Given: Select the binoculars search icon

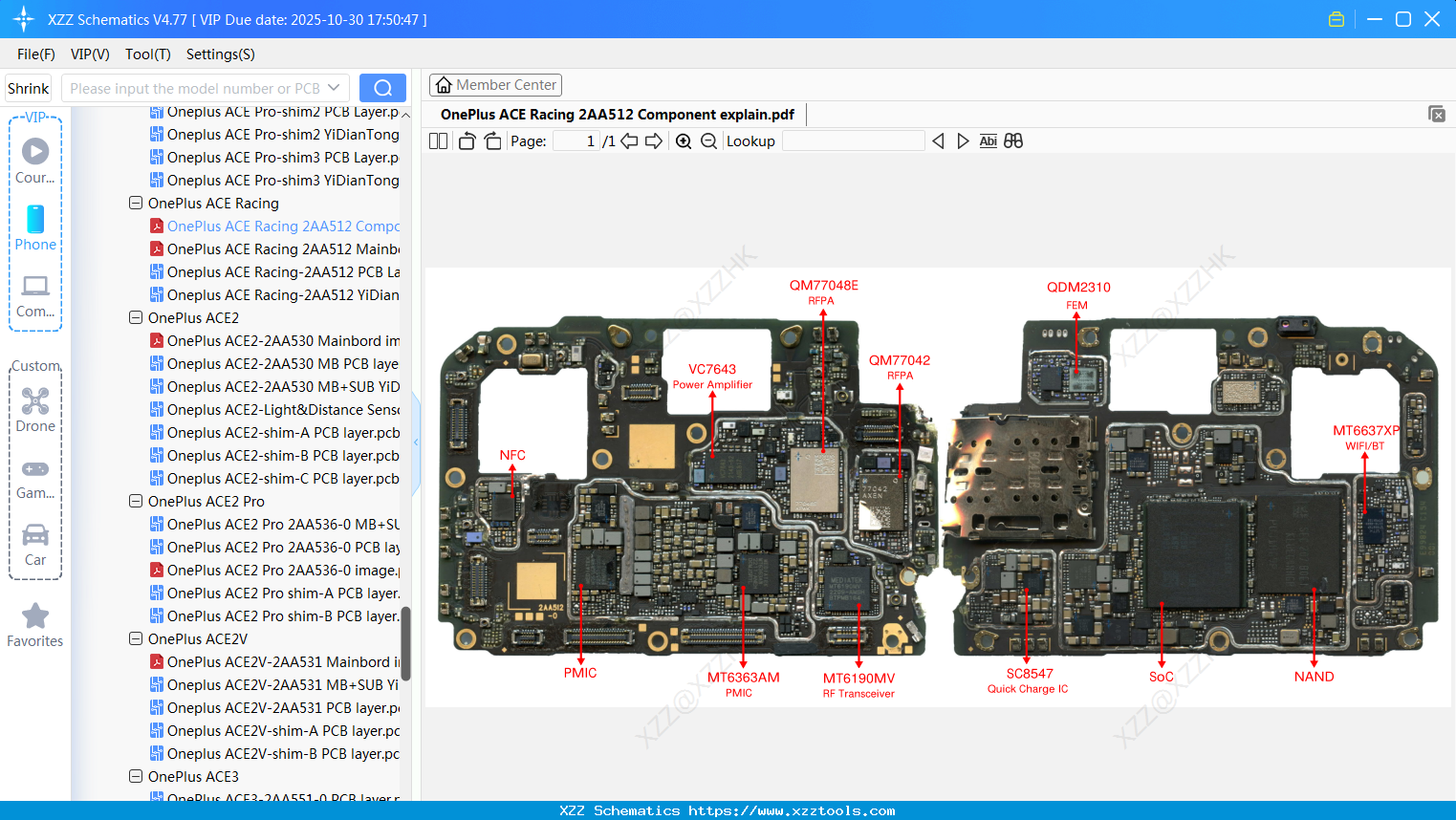Looking at the screenshot, I should [x=1013, y=140].
